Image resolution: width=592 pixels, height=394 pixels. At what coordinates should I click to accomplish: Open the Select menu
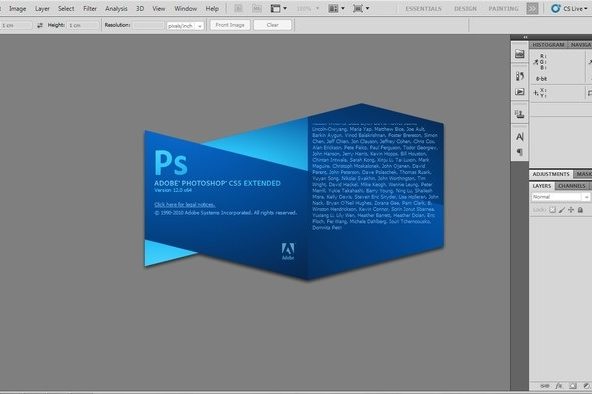[66, 8]
